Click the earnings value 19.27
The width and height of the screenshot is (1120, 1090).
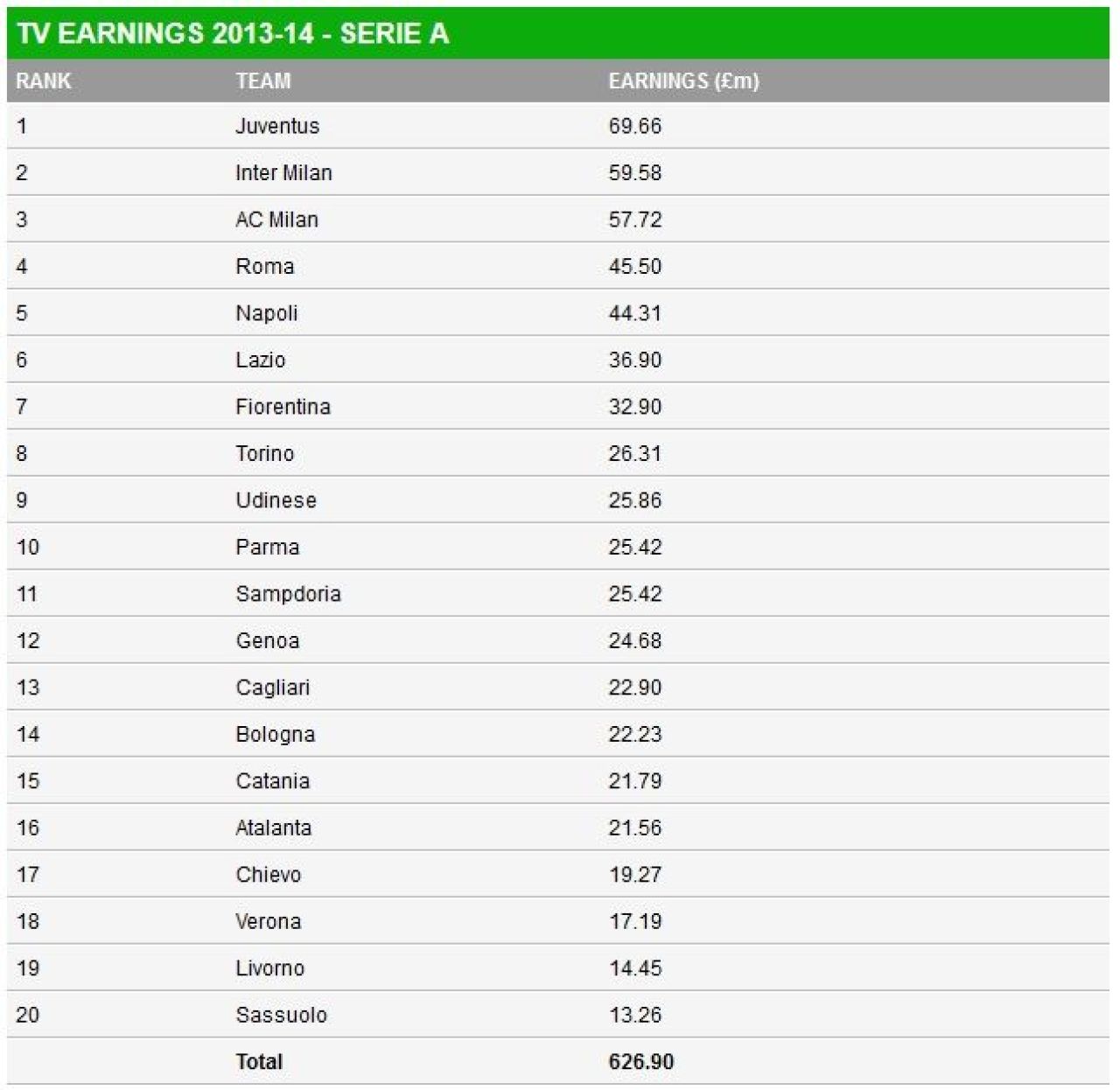point(635,875)
